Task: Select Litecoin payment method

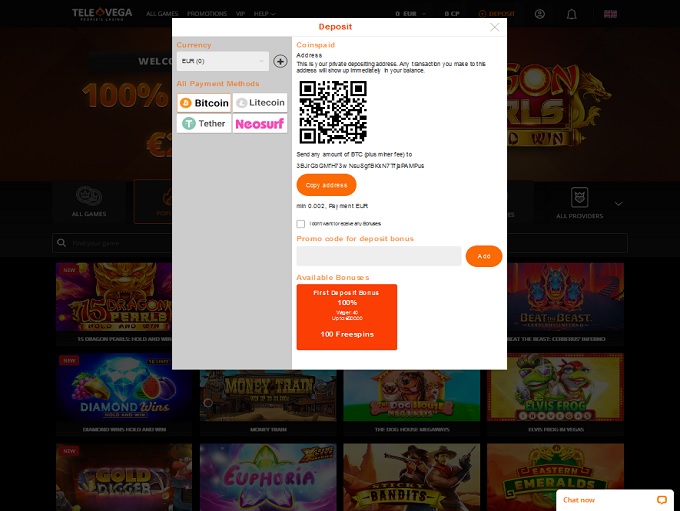Action: (x=260, y=103)
